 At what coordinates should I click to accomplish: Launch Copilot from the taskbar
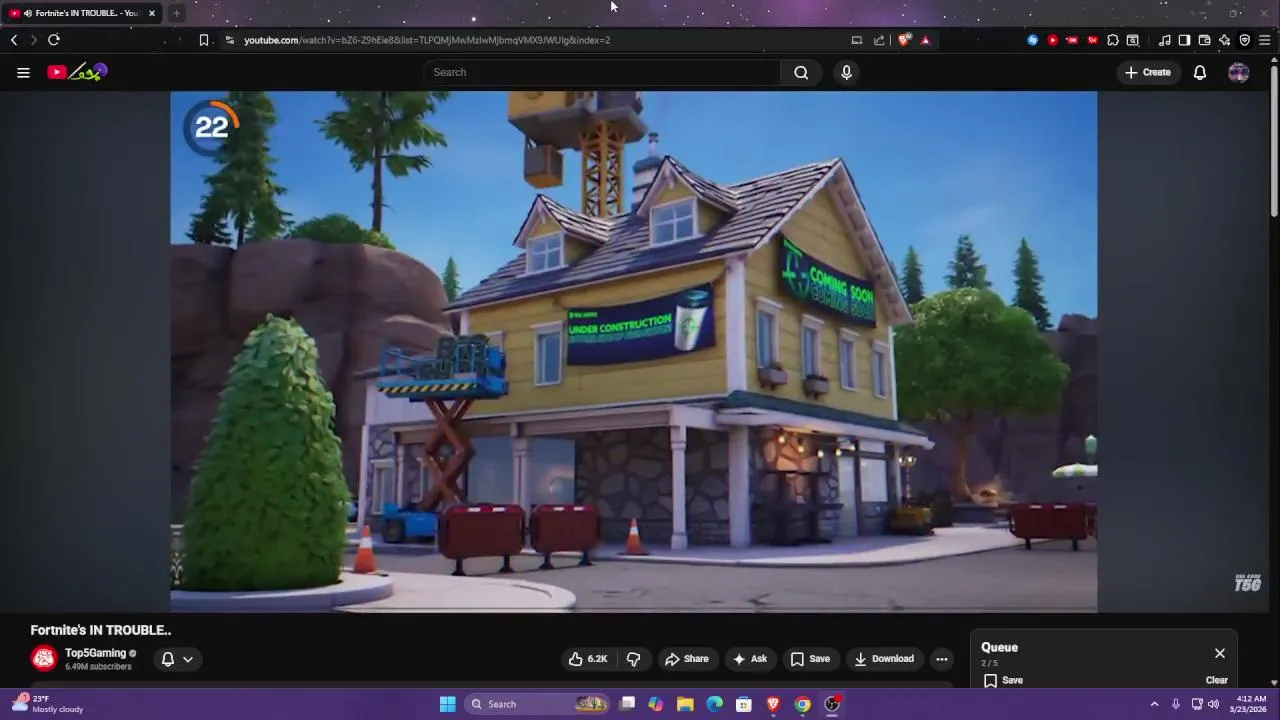(x=656, y=704)
